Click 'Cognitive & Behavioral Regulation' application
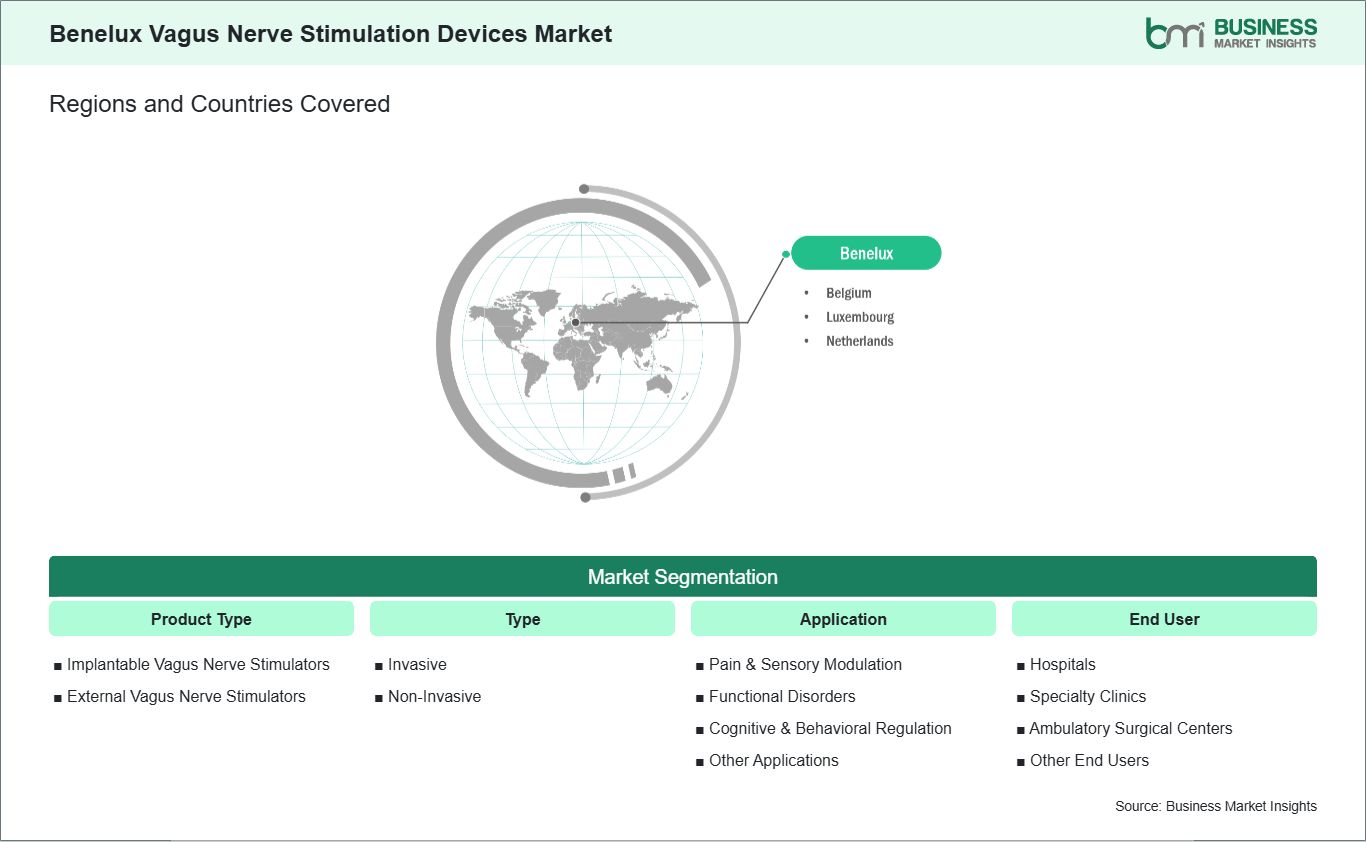Screen dimensions: 1366x842 [x=830, y=728]
